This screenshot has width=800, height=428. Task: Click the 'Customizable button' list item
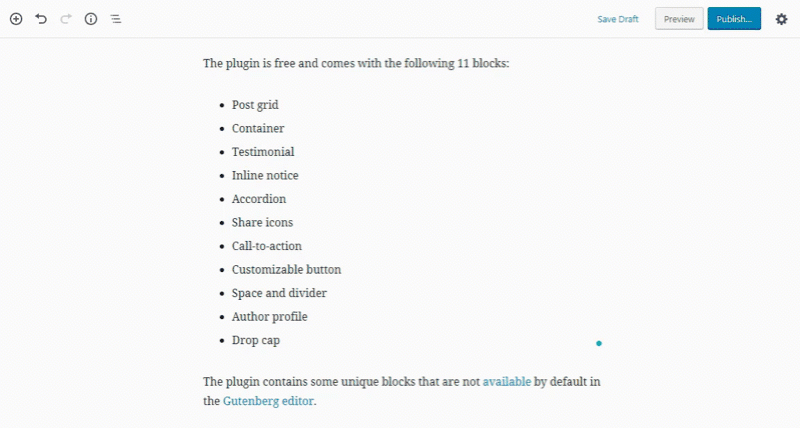pos(286,269)
